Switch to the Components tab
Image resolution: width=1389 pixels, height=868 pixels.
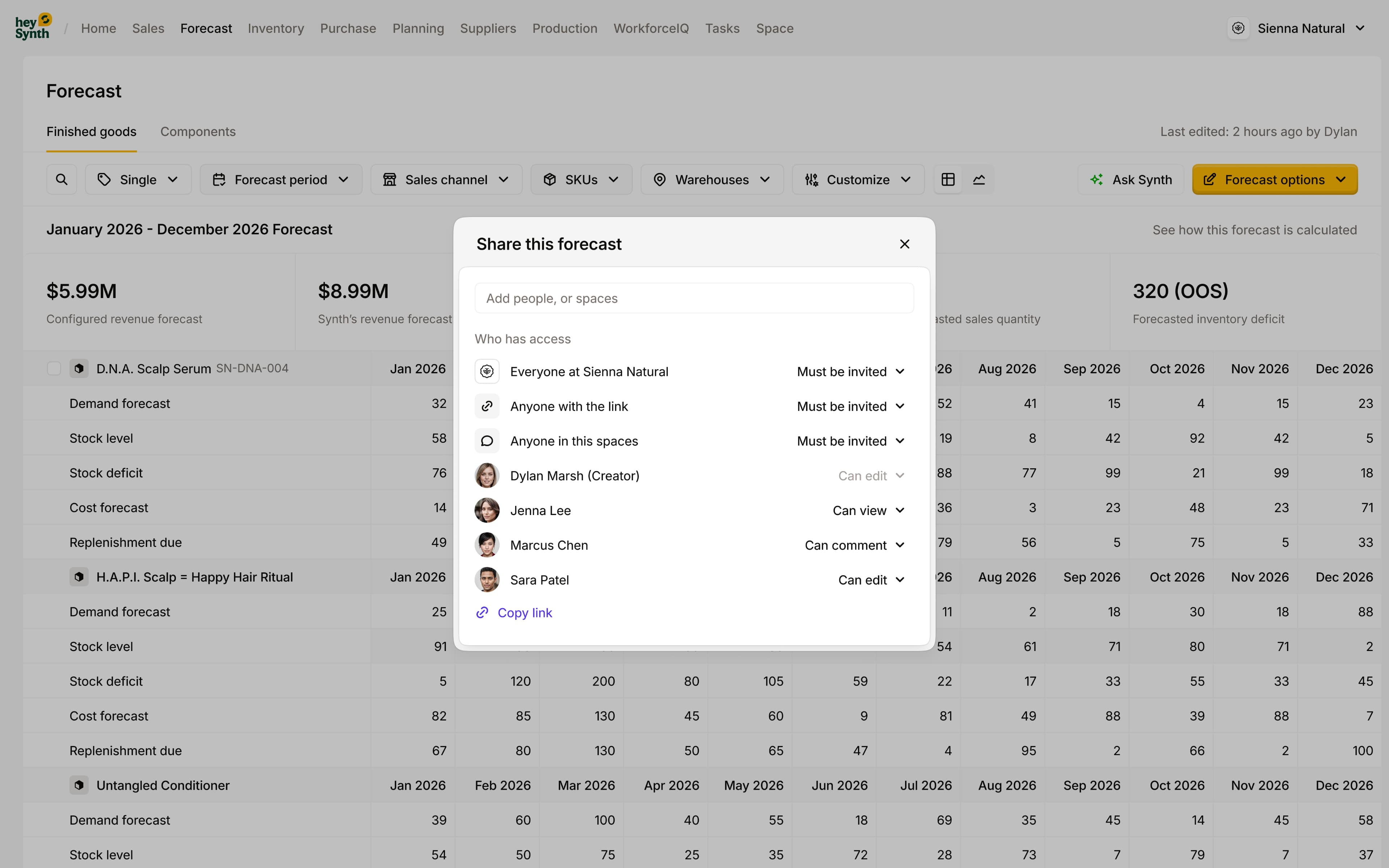tap(198, 131)
